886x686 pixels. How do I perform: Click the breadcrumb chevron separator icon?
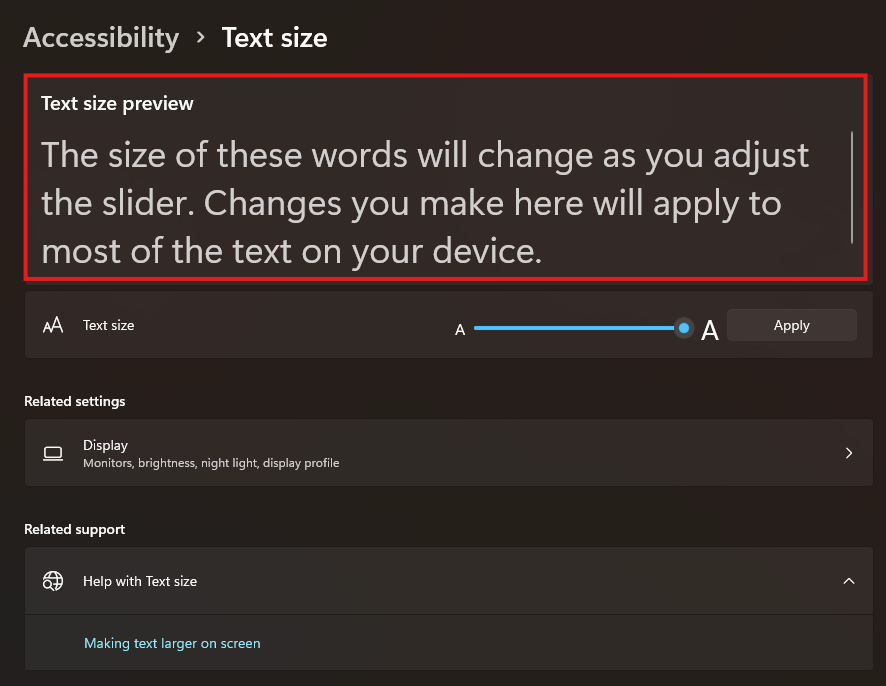(x=200, y=37)
